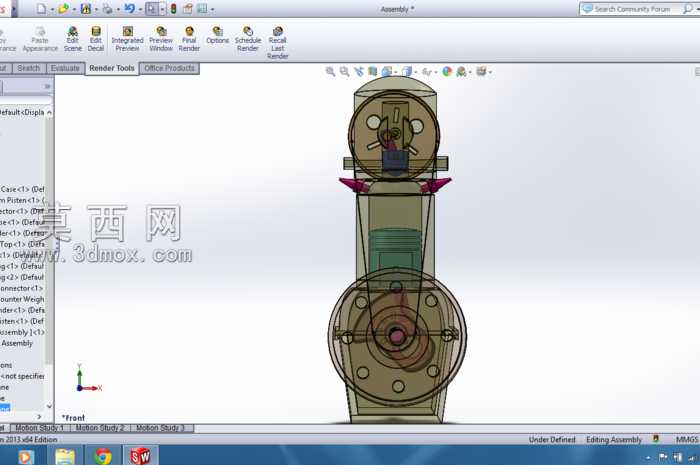The image size is (700, 465).
Task: Open the Select tool dropdown arrow
Action: tap(162, 9)
